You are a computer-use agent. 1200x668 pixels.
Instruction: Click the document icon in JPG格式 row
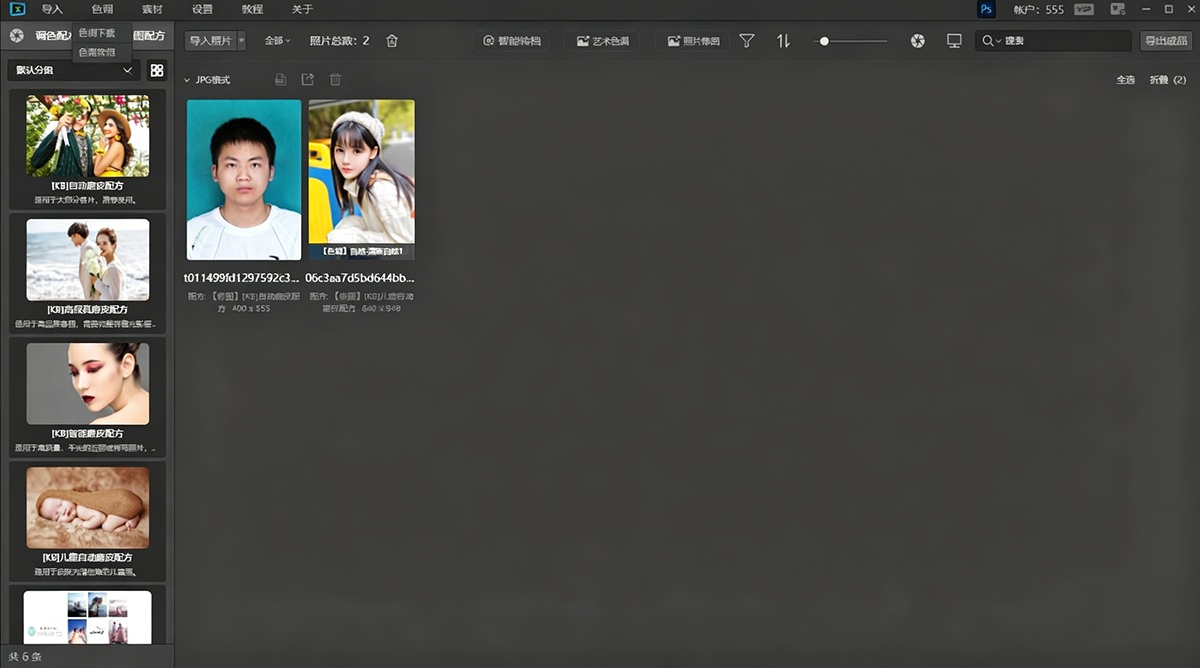pos(281,80)
